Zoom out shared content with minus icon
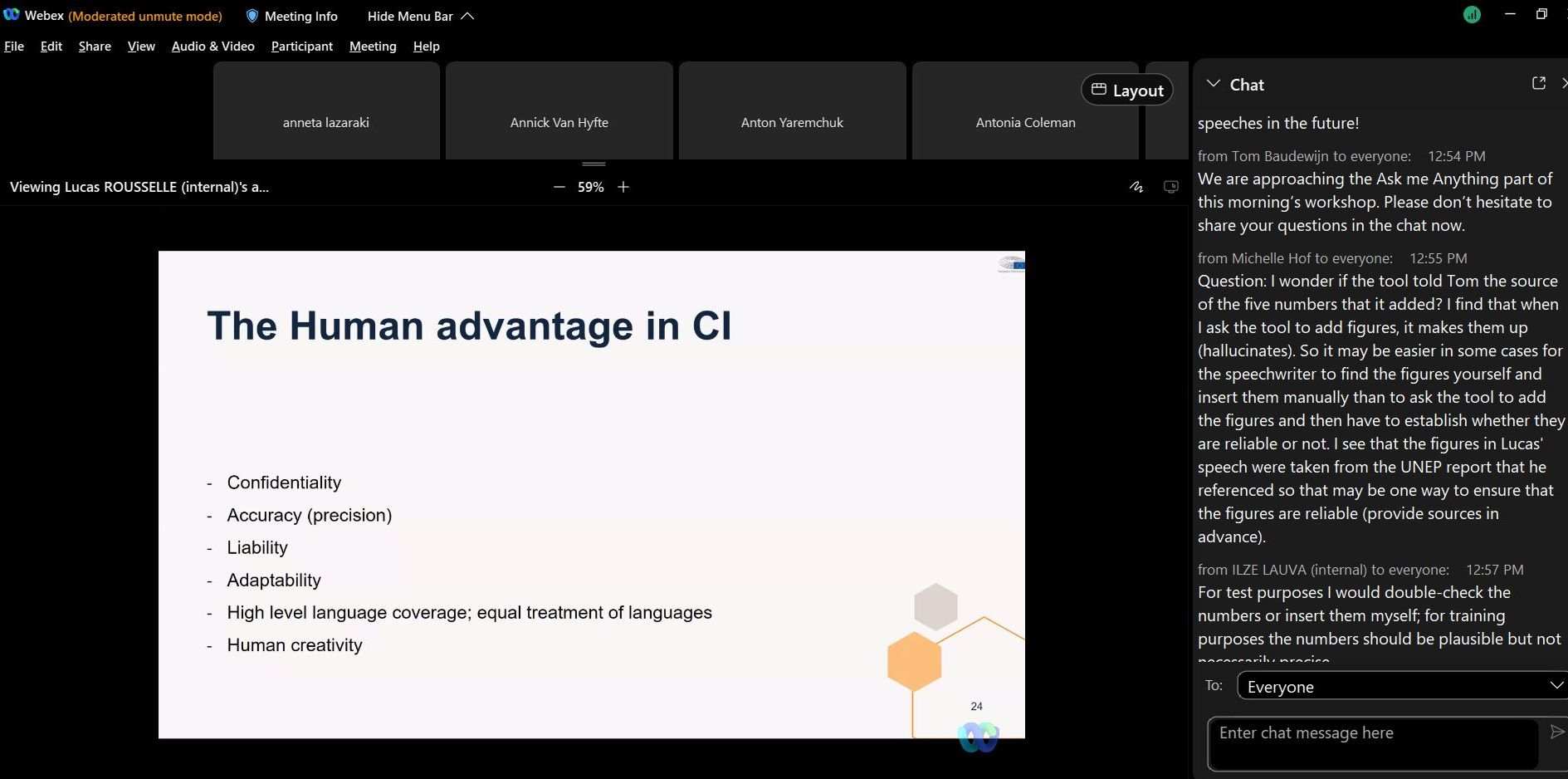 point(559,188)
